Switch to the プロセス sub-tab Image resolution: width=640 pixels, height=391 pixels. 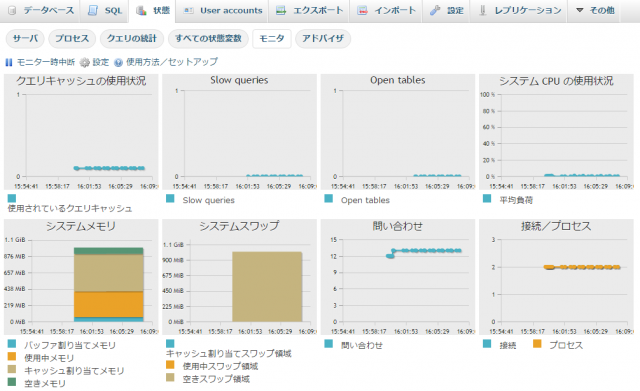[72, 38]
